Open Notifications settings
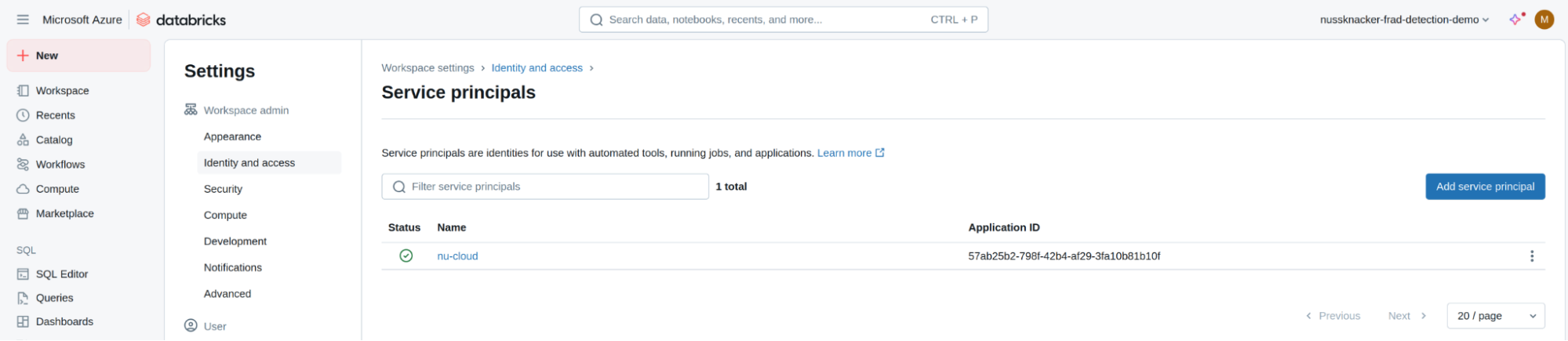The image size is (1568, 341). (x=232, y=267)
